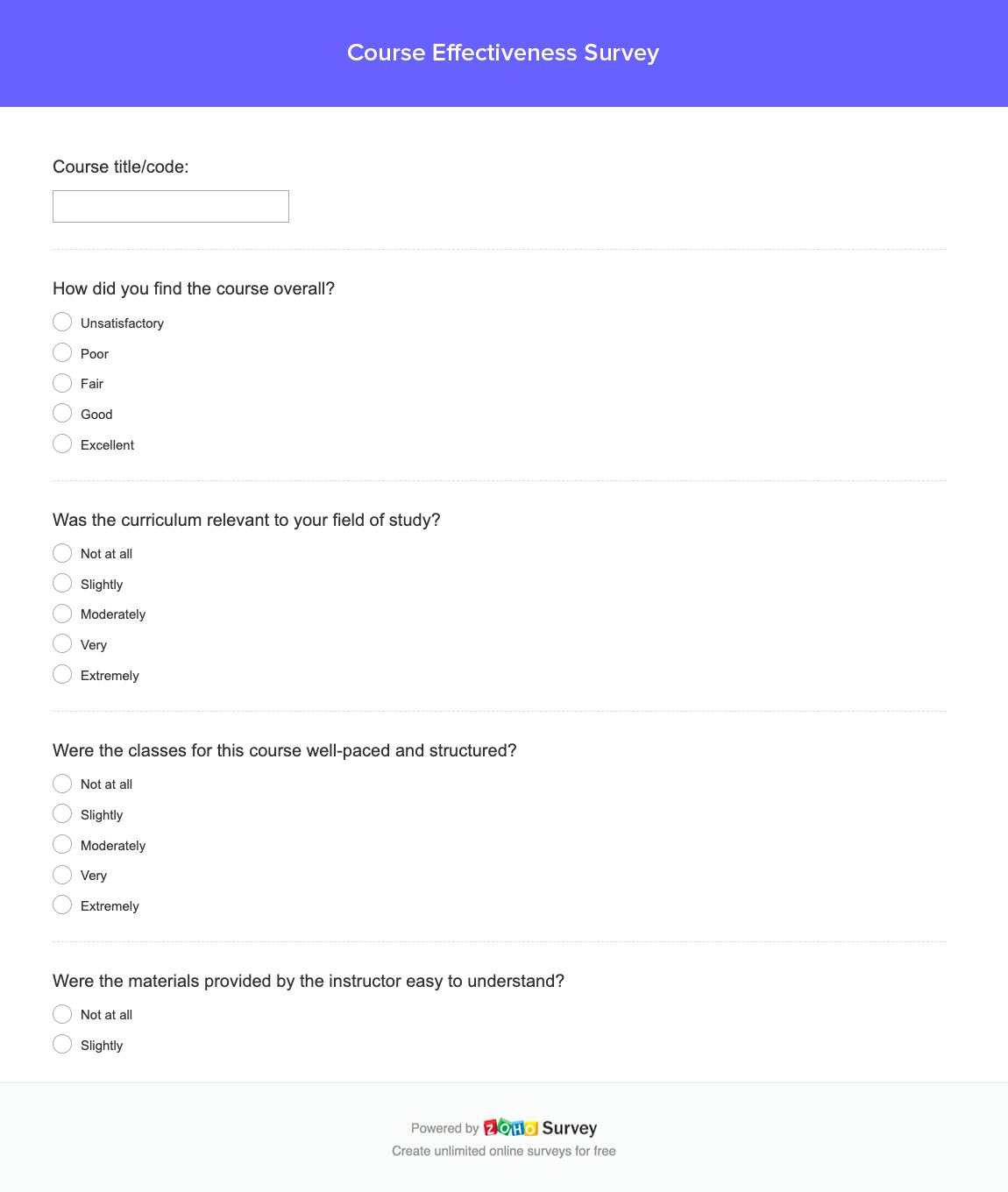Pick Very for curriculum relevance question
Screen dimensions: 1008x1192
pos(62,643)
